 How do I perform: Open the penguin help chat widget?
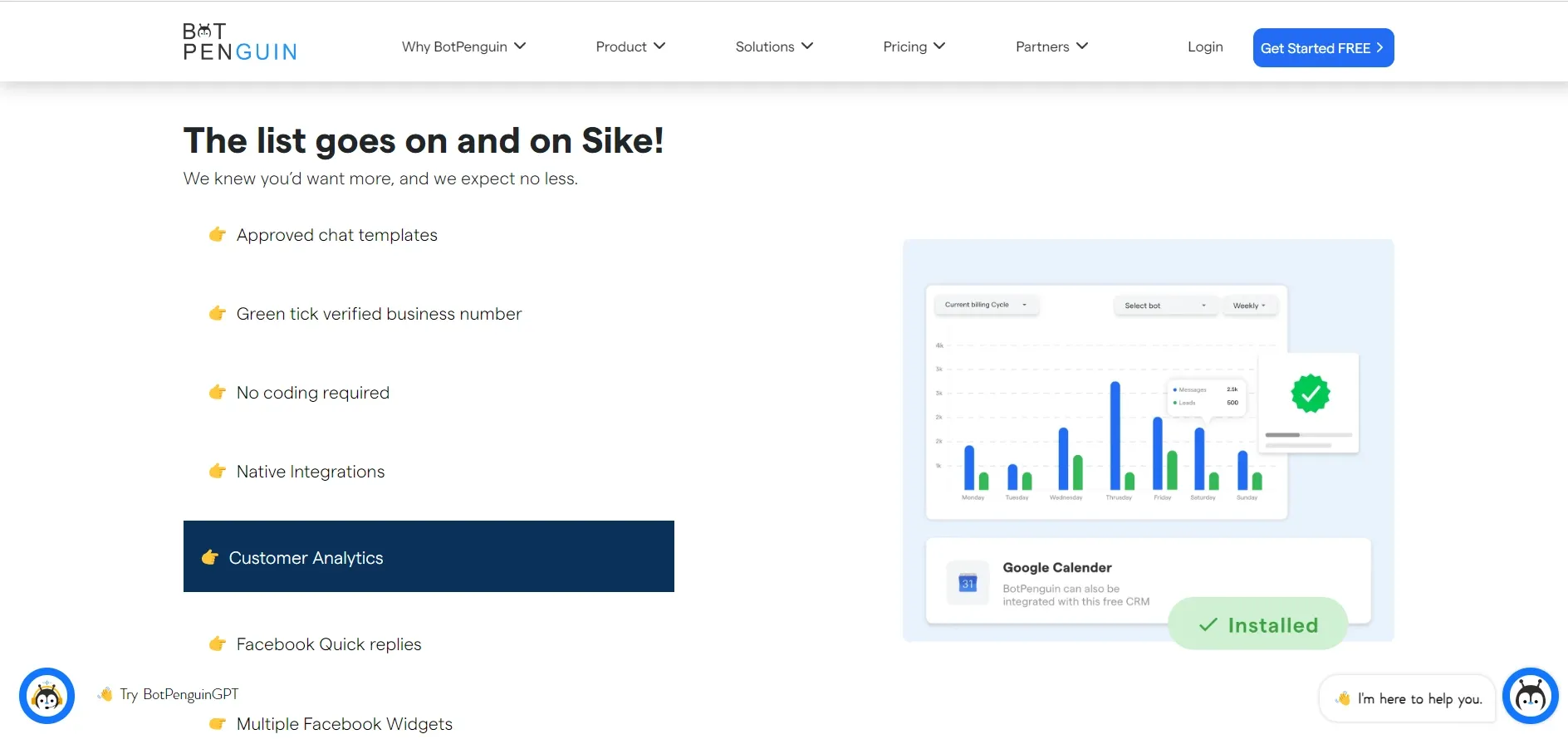click(1530, 696)
